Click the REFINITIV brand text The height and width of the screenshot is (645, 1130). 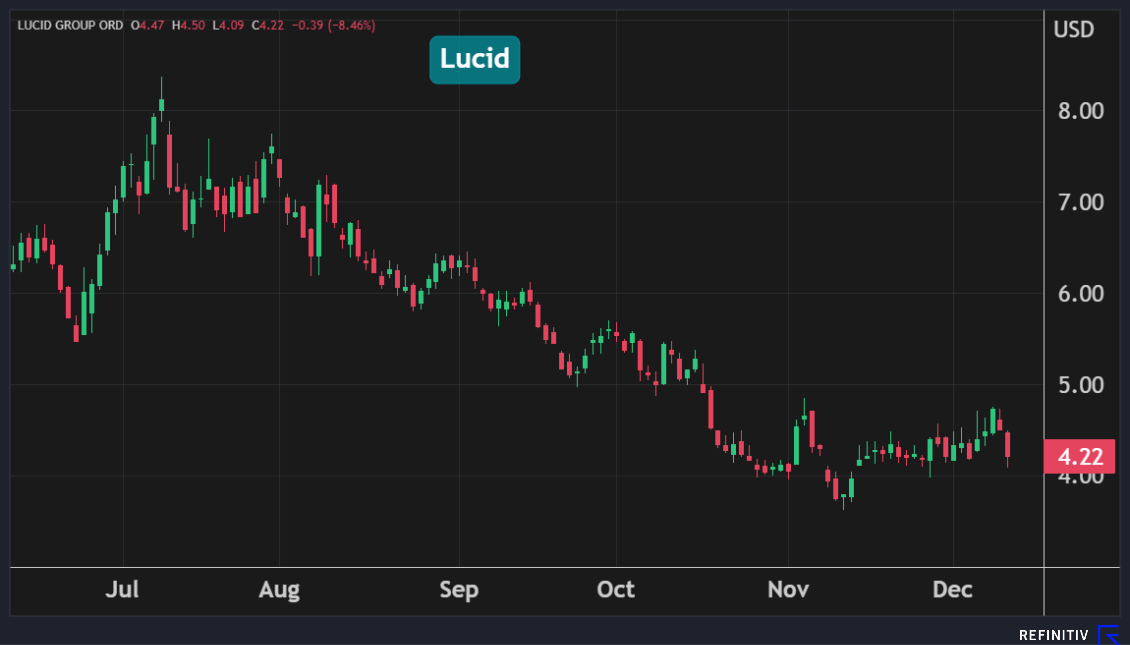coord(1054,635)
